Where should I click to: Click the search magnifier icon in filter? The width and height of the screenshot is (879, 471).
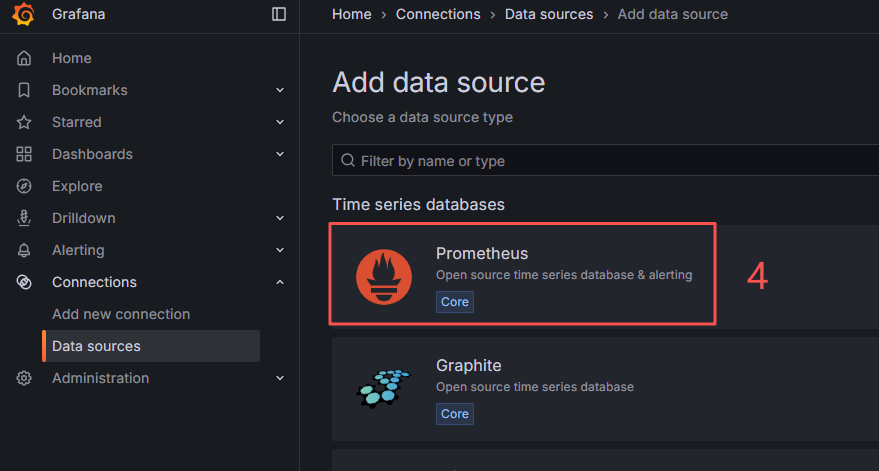(x=348, y=160)
